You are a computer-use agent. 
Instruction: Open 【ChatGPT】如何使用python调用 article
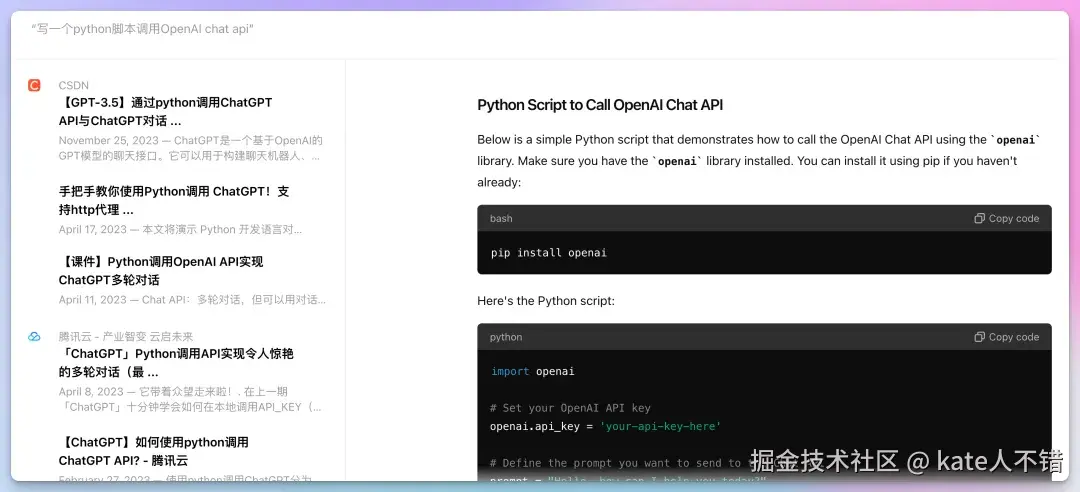coord(154,451)
